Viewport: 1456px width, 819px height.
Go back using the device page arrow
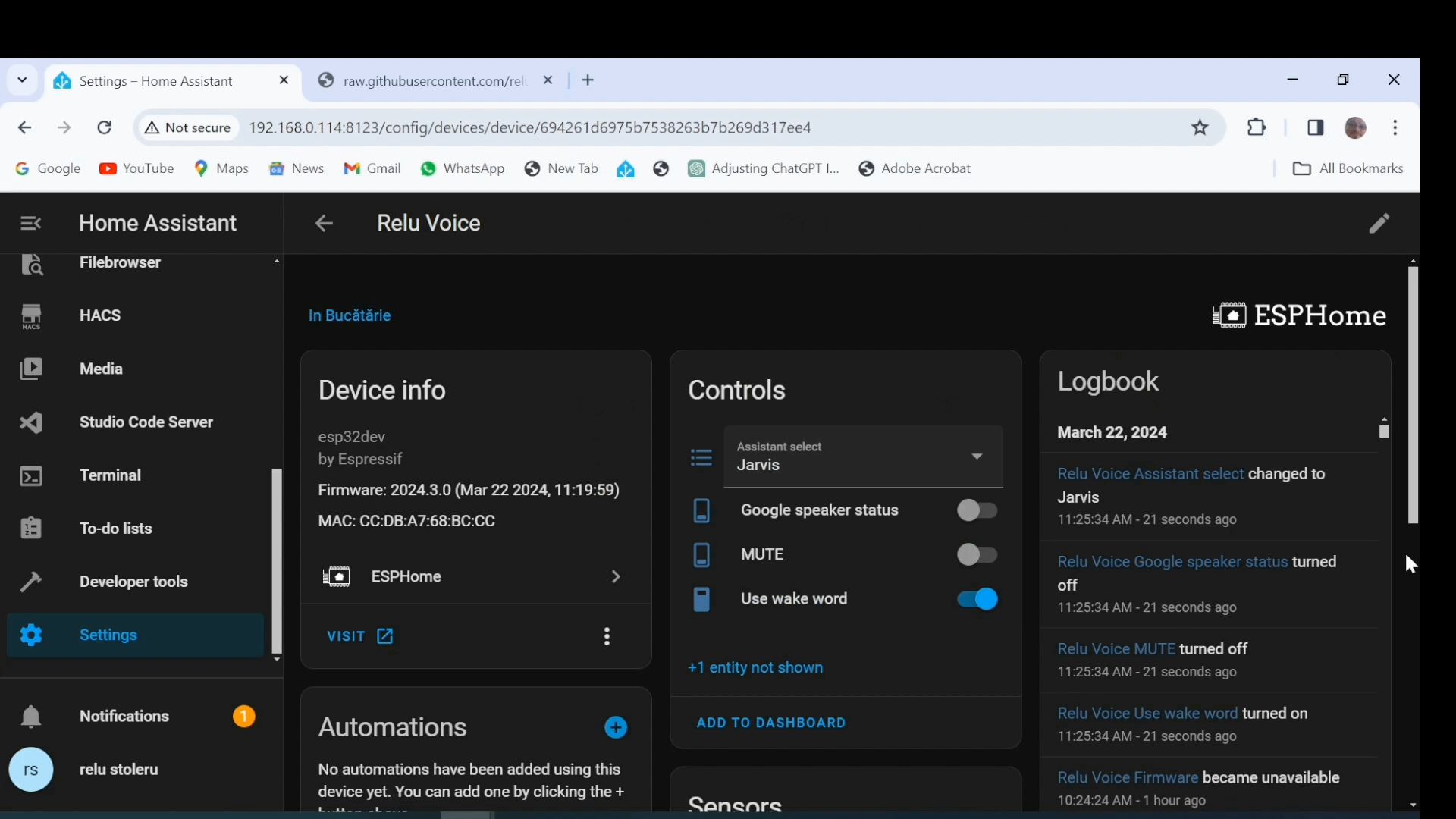point(324,223)
